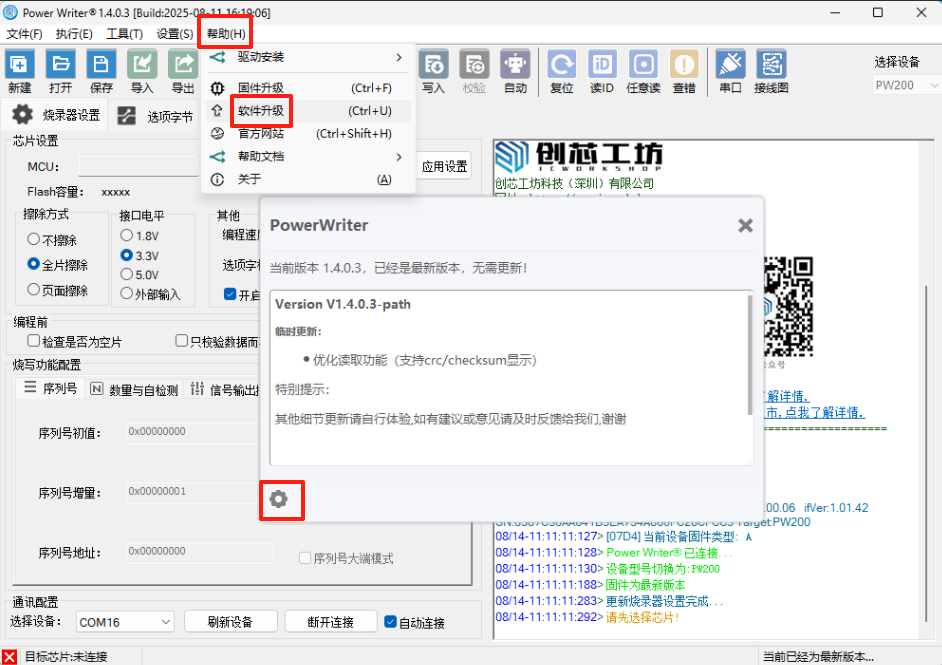Click the 任意读 toolbar icon

(643, 64)
